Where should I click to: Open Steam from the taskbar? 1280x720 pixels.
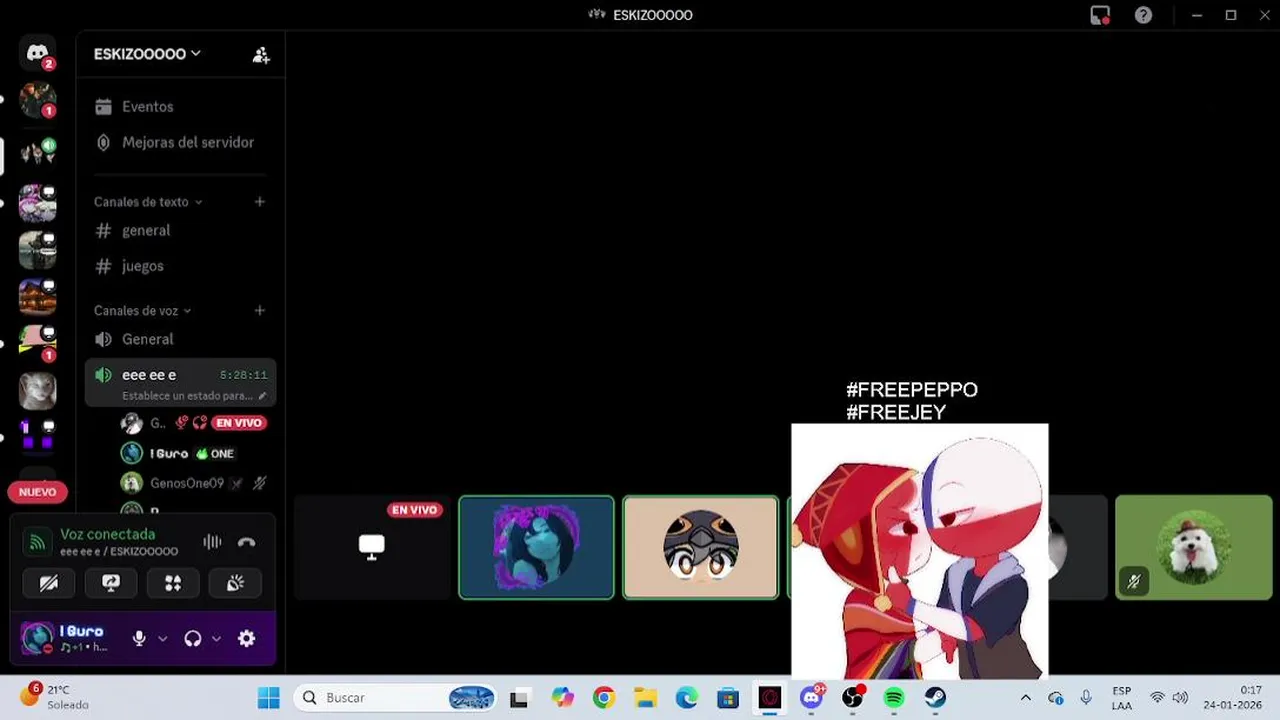pos(935,698)
